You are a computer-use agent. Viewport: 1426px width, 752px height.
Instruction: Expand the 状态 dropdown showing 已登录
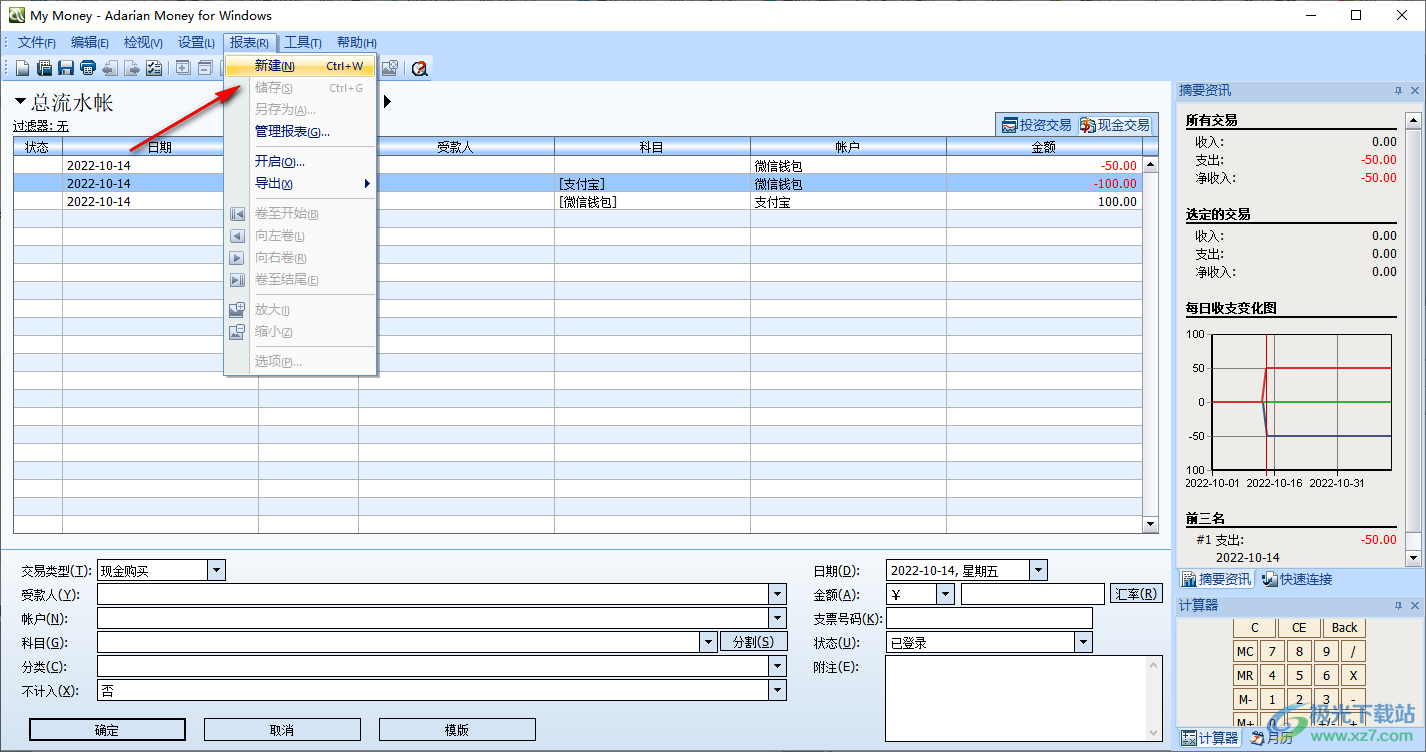1083,642
